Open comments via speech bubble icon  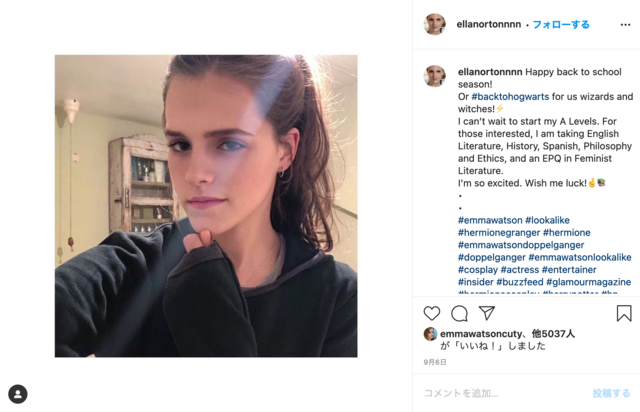point(459,313)
